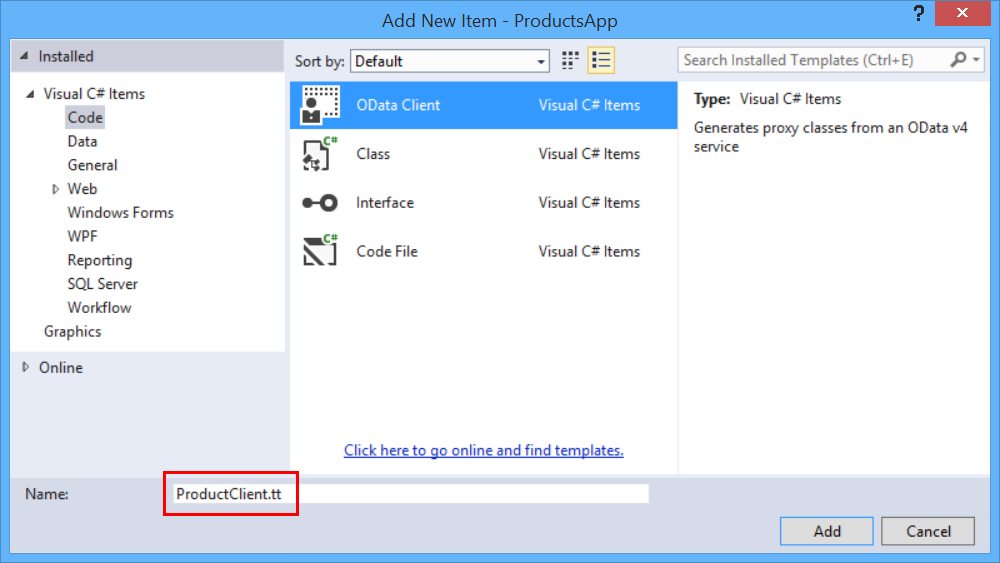Open the dialog help question mark

[918, 13]
